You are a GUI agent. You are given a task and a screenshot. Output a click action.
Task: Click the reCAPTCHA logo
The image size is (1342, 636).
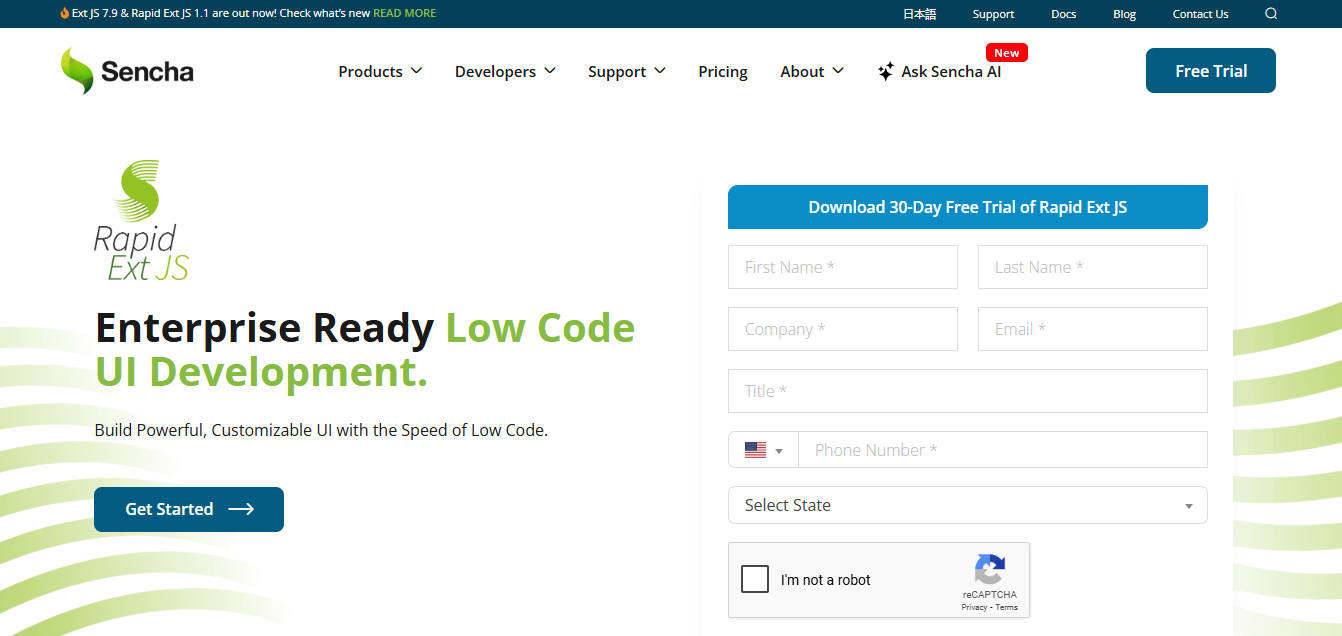point(989,570)
